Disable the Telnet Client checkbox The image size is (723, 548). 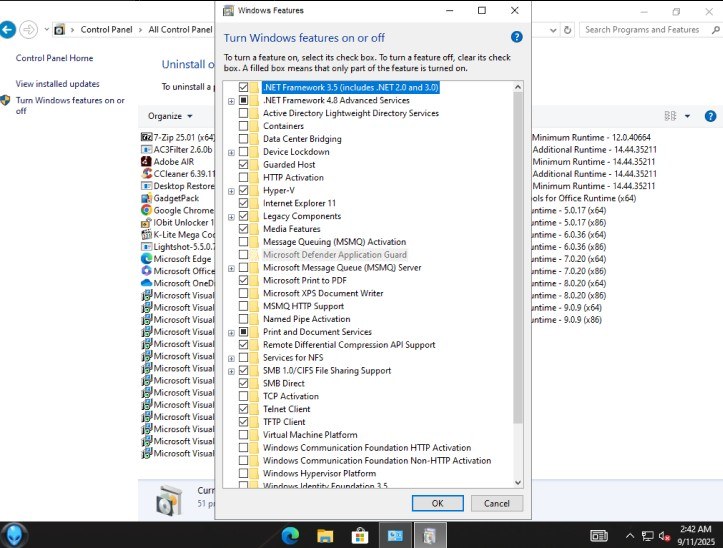pos(243,409)
